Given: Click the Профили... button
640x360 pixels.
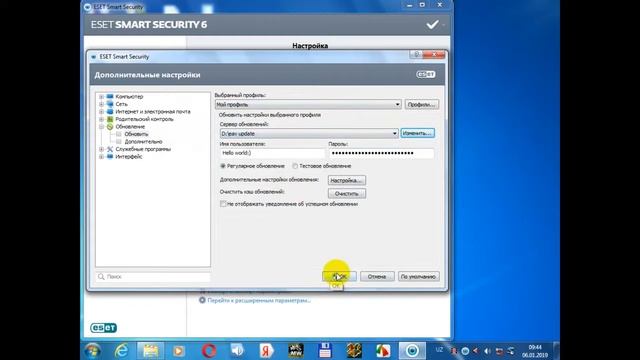Looking at the screenshot, I should [x=422, y=104].
